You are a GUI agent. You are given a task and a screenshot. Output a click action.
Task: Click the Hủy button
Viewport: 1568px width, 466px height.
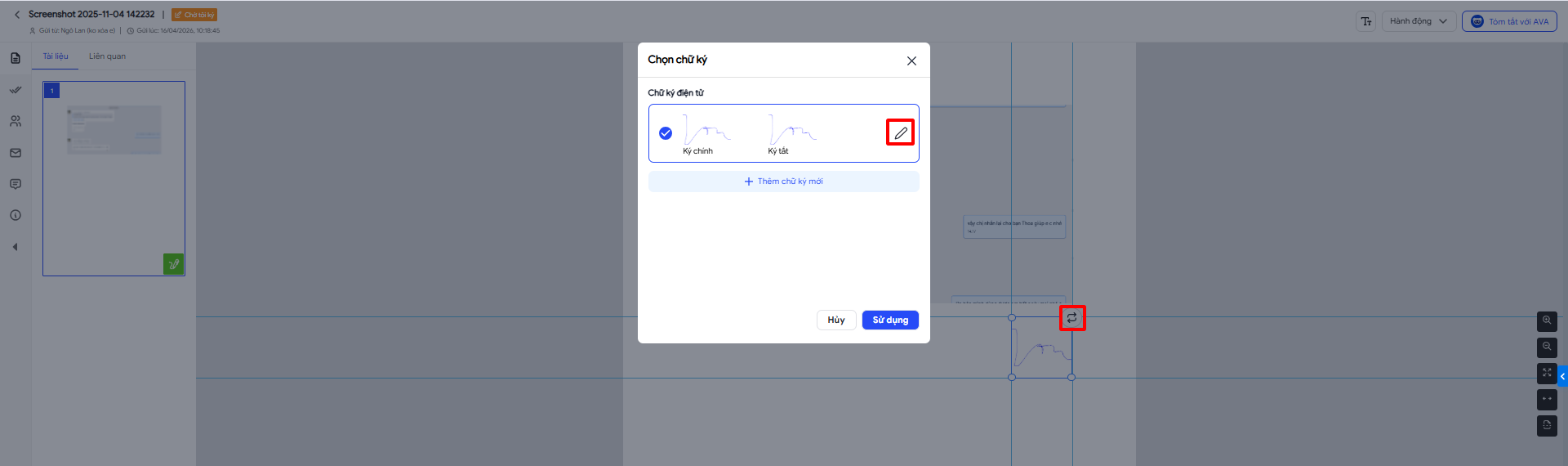click(x=835, y=320)
